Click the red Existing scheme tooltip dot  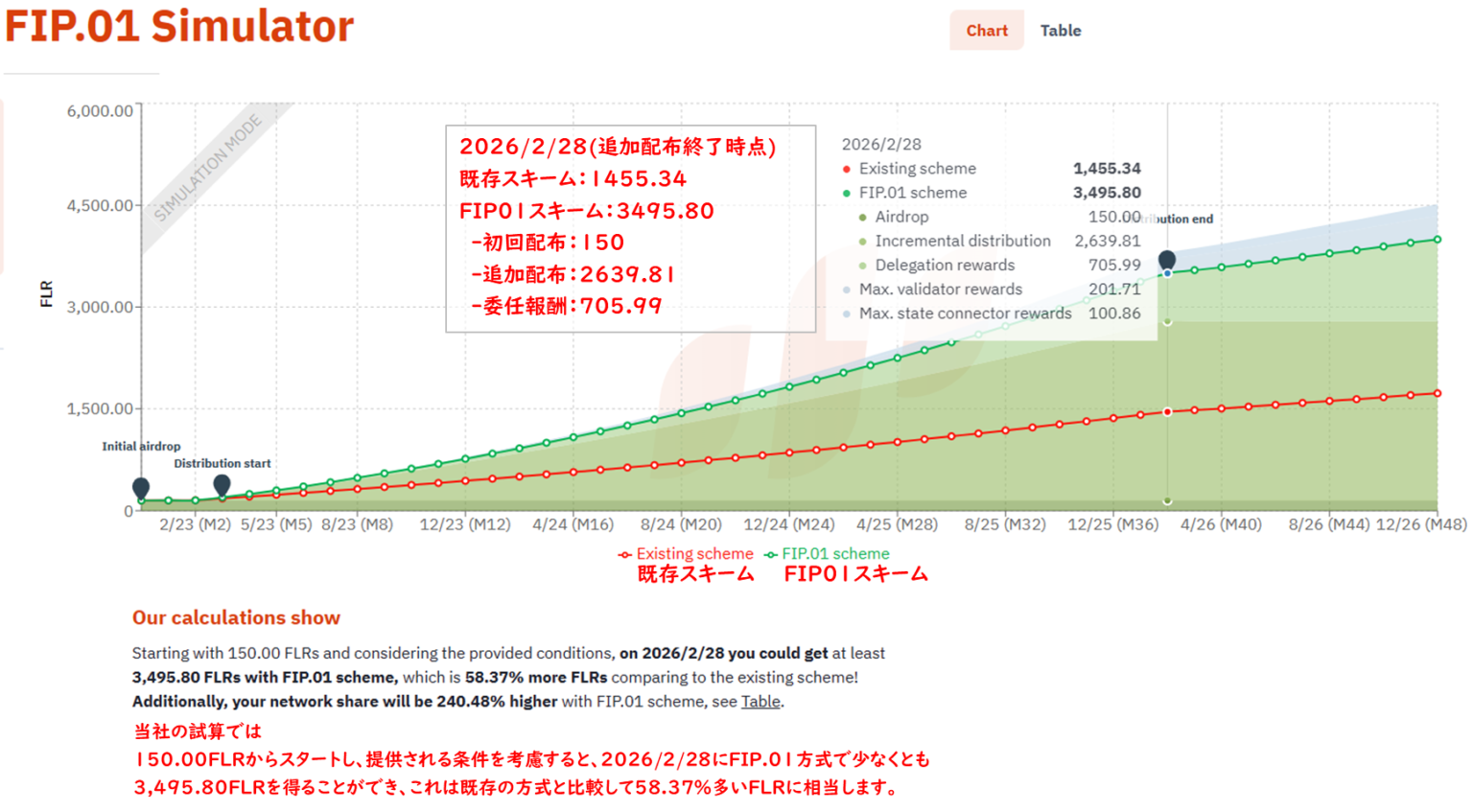pos(846,170)
